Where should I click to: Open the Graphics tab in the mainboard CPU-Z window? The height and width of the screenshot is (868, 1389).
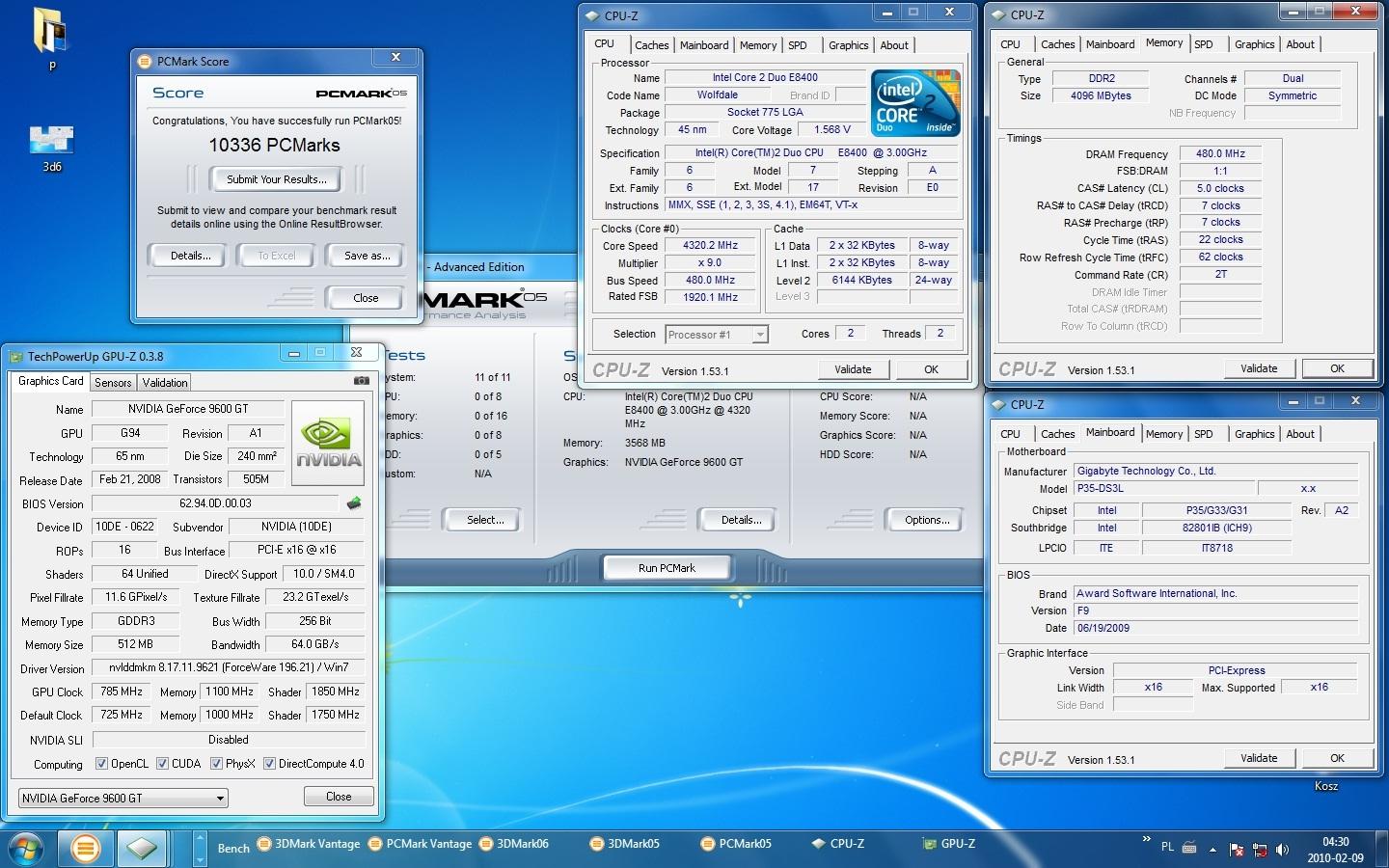pyautogui.click(x=1254, y=434)
